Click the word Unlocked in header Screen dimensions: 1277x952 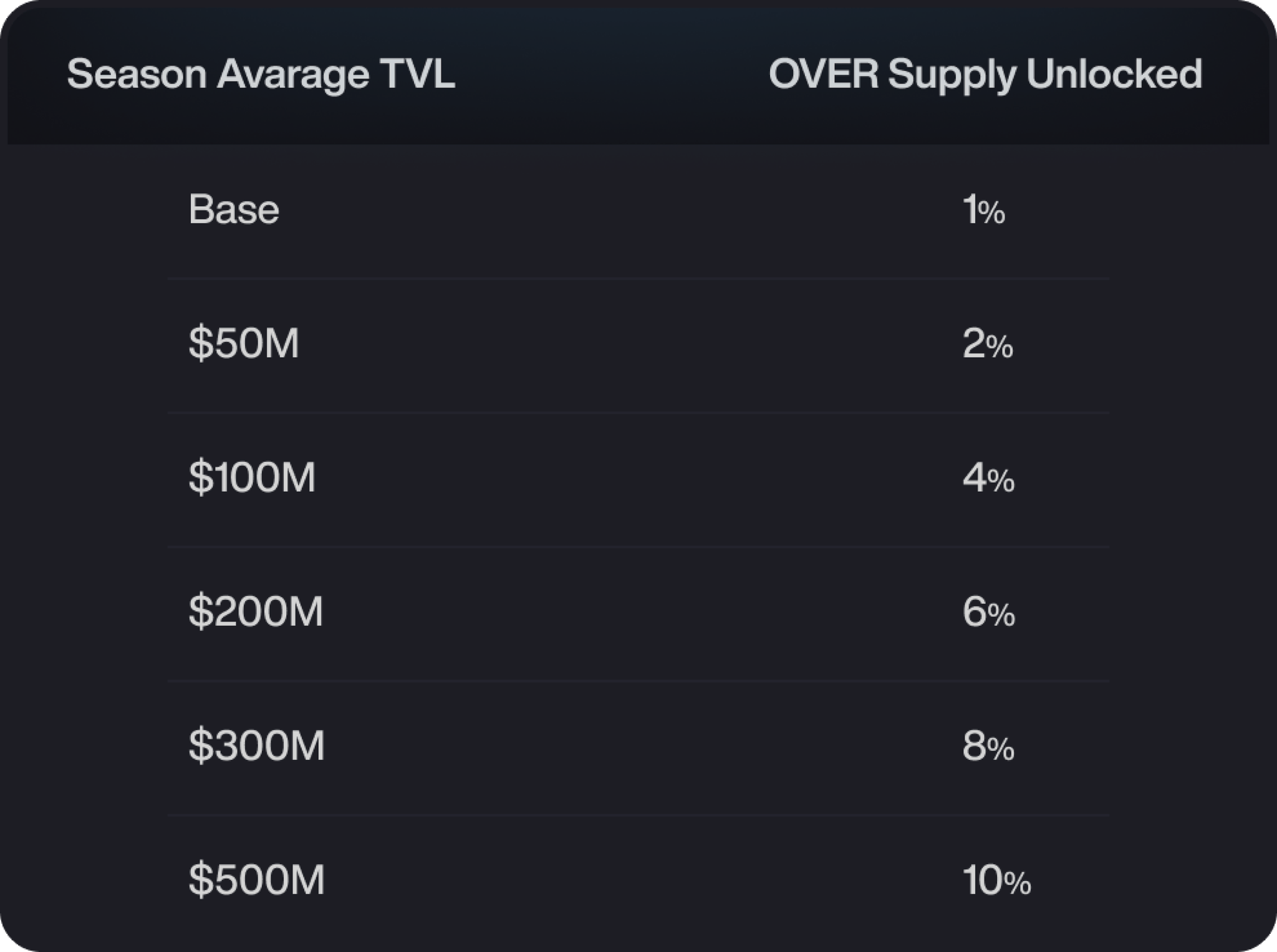coord(1114,74)
